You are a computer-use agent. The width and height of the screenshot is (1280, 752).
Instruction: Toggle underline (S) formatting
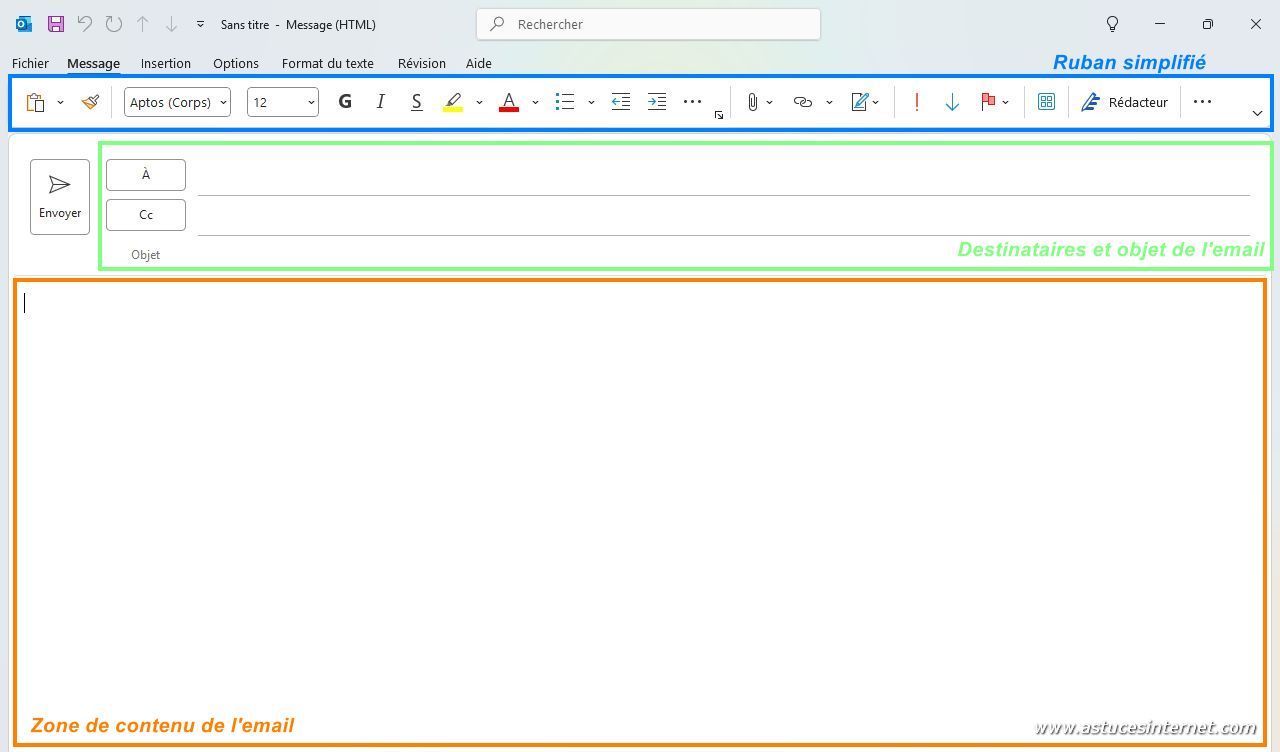[x=416, y=102]
